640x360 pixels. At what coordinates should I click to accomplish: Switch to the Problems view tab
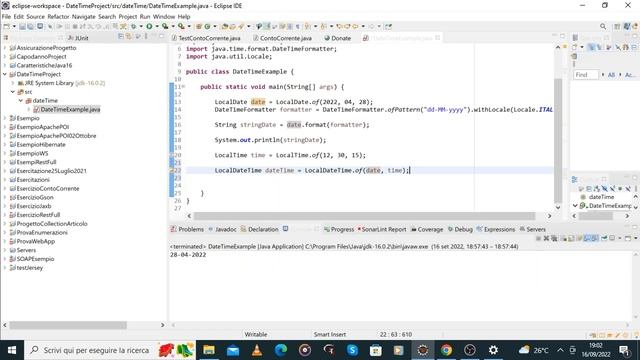click(x=187, y=229)
